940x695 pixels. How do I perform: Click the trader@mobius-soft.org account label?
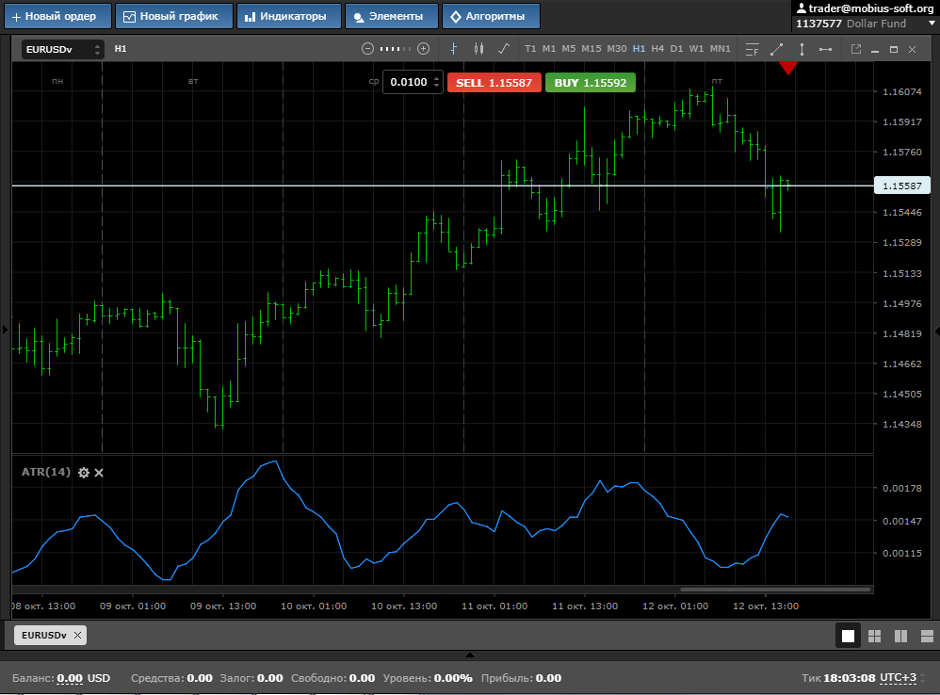pos(865,8)
